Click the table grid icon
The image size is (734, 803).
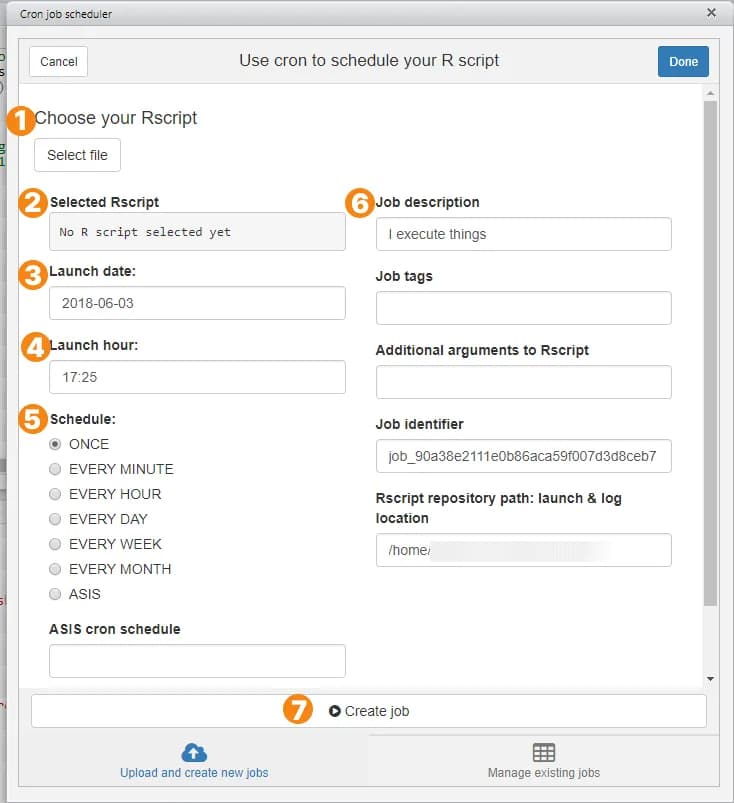click(543, 753)
